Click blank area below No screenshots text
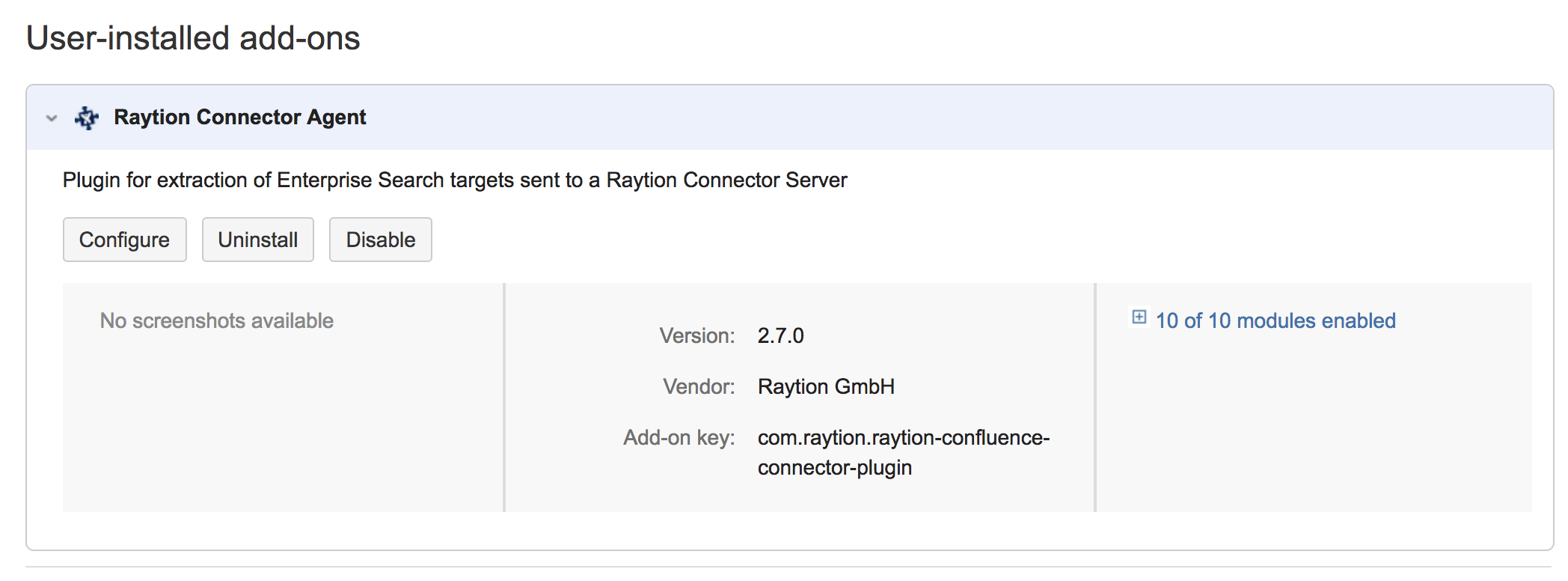 pyautogui.click(x=283, y=427)
